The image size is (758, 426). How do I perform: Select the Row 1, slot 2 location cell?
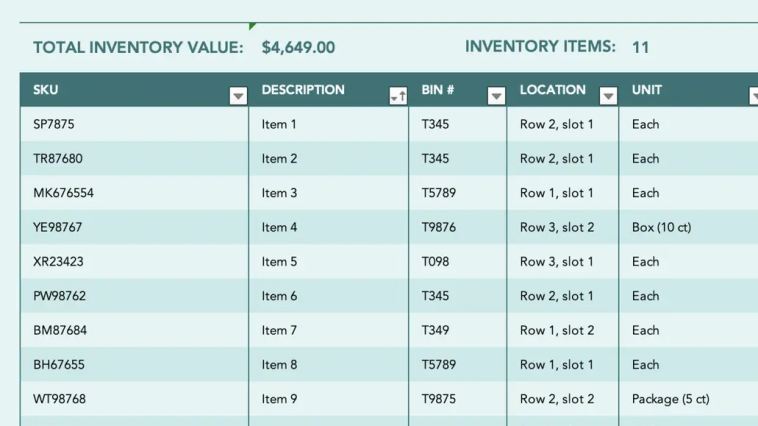[563, 330]
